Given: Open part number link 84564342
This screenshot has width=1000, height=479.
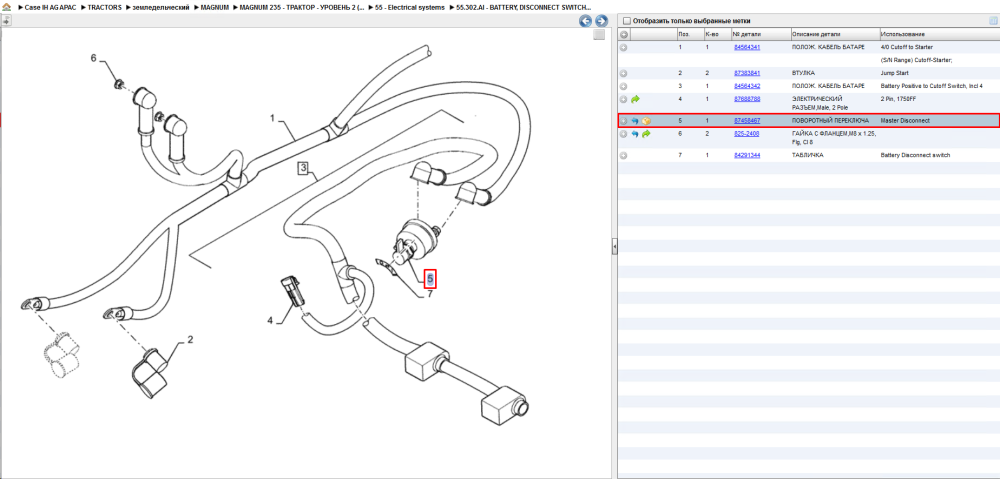Looking at the screenshot, I should tap(747, 85).
